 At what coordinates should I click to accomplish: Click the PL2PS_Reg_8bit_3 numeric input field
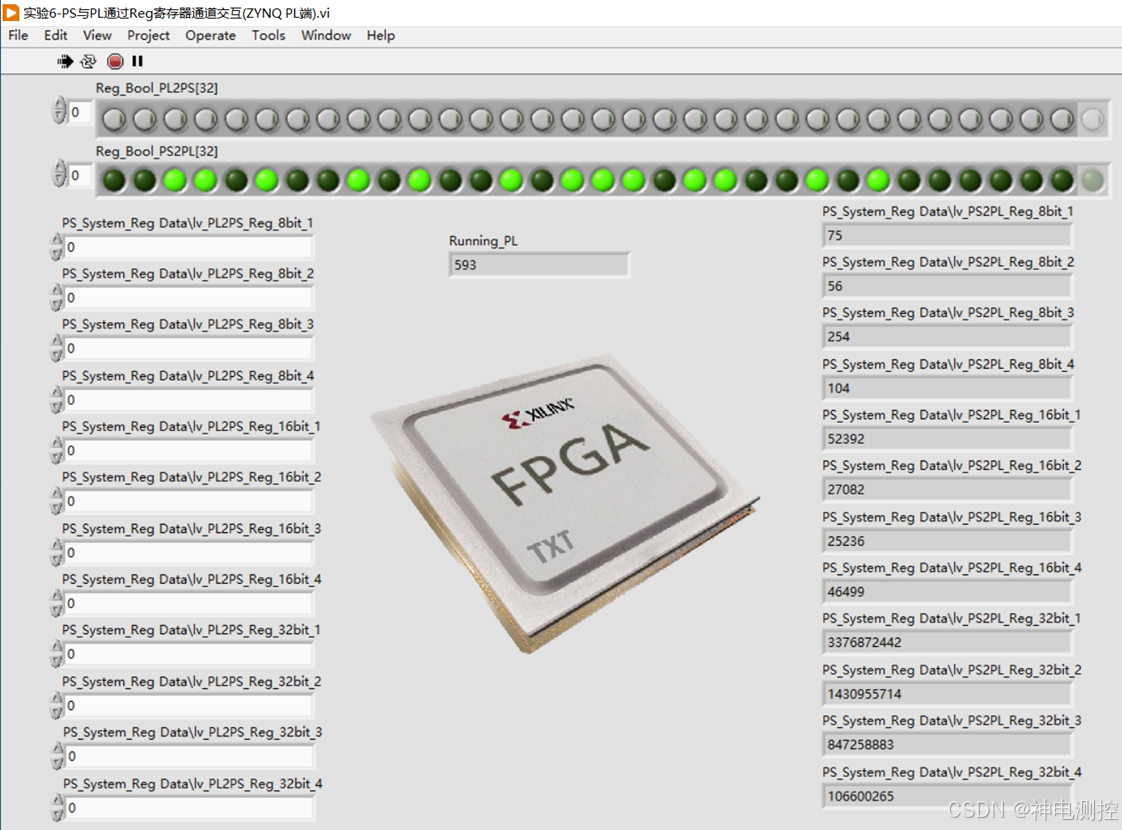(x=189, y=348)
